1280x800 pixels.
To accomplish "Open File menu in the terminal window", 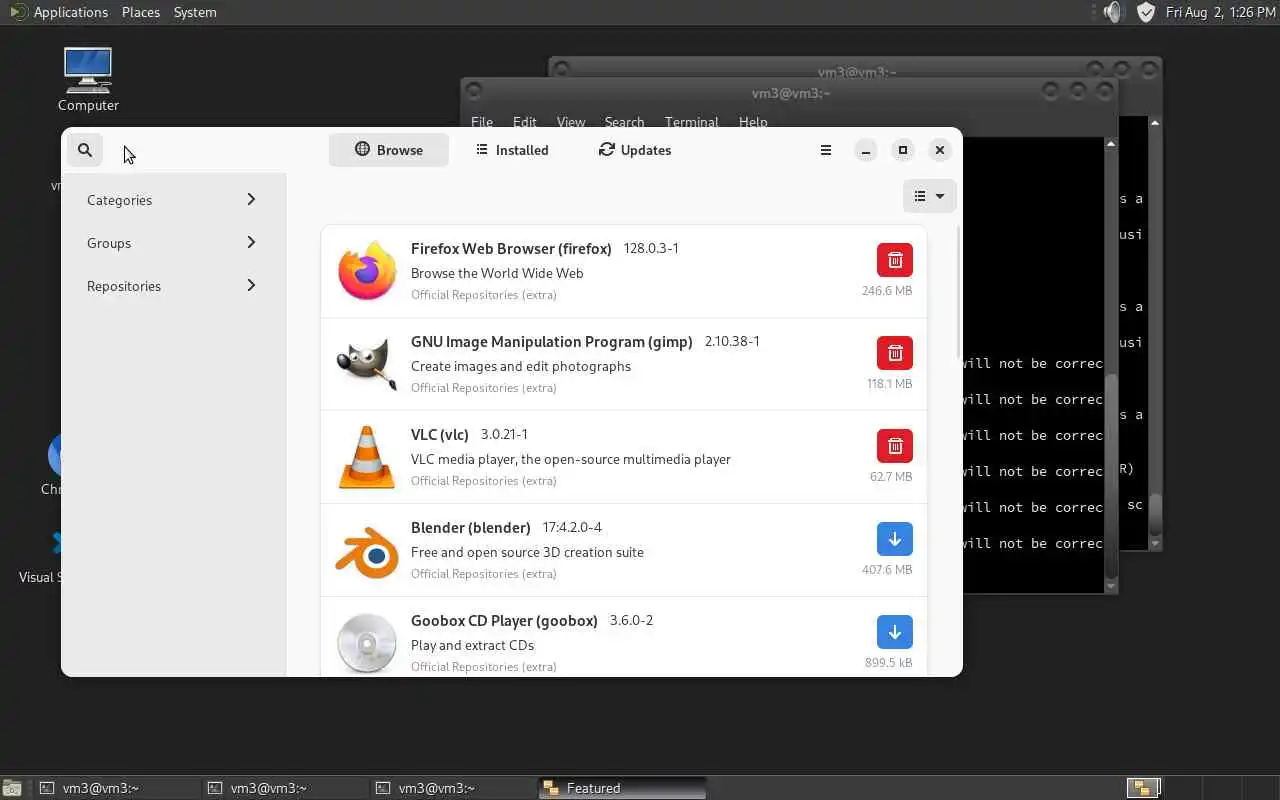I will coord(482,122).
